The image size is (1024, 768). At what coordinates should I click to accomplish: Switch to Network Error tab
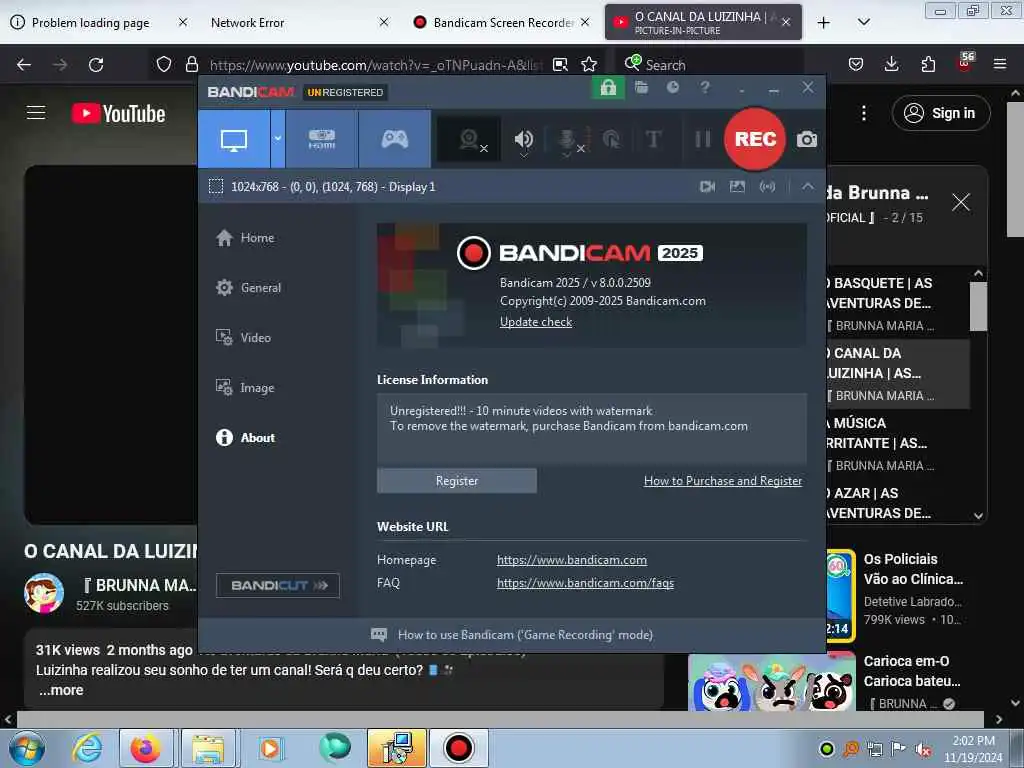(x=297, y=23)
